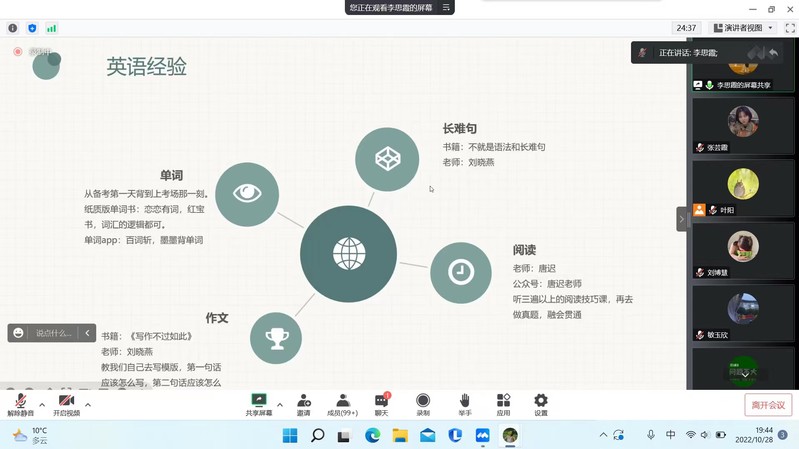Screen dimensions: 799x449
Task: Start Recording (录制)
Action: pyautogui.click(x=423, y=404)
